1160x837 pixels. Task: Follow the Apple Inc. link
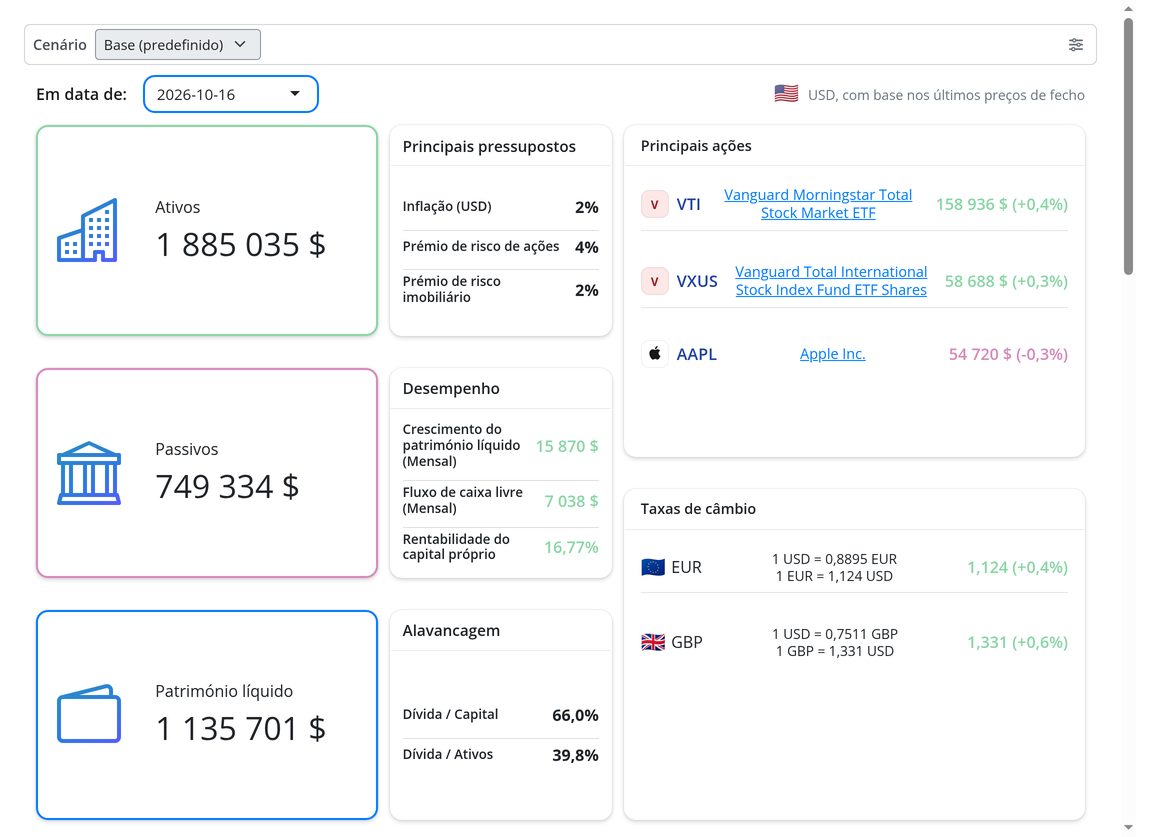click(x=832, y=354)
